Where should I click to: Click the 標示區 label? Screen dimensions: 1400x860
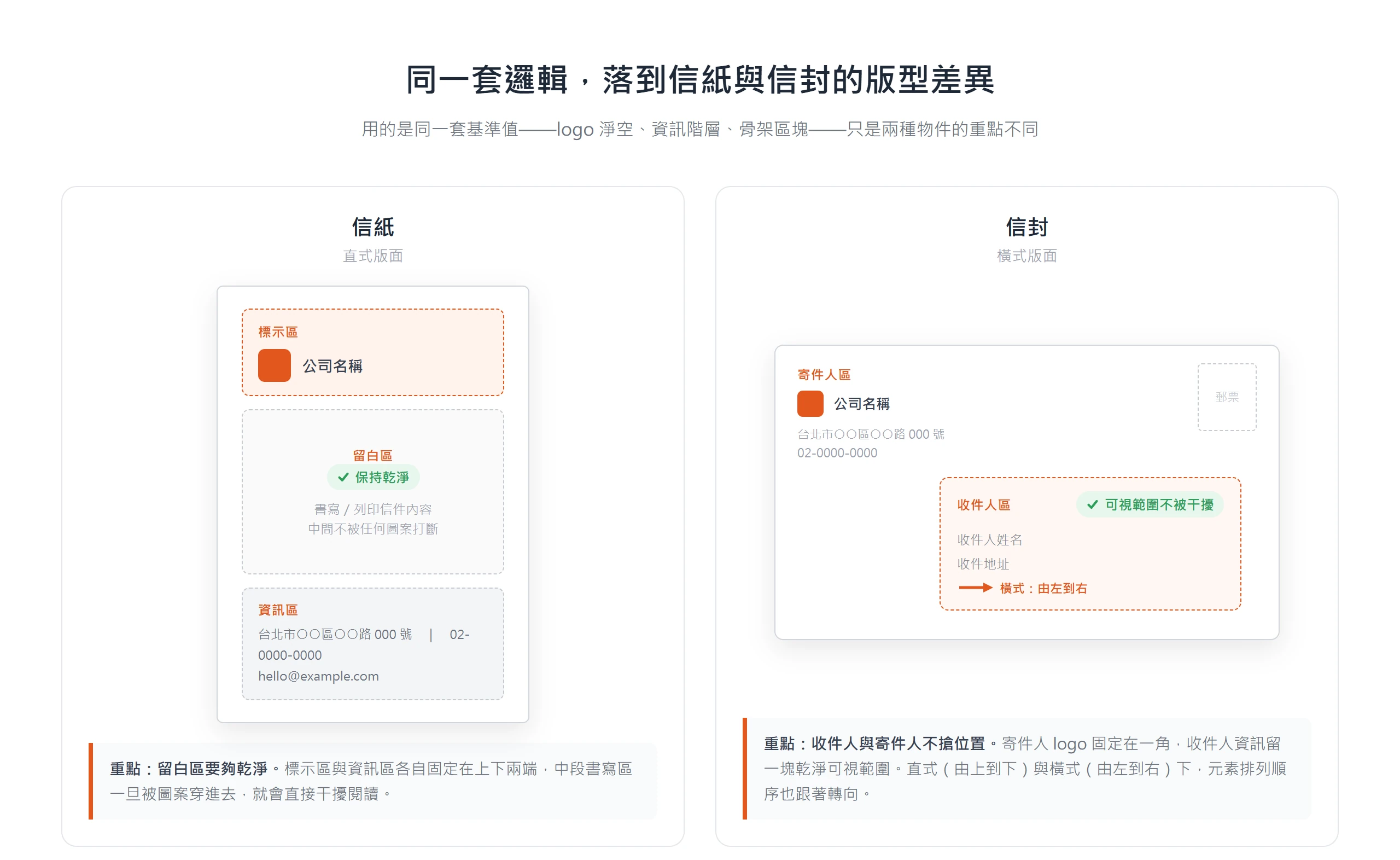click(278, 332)
